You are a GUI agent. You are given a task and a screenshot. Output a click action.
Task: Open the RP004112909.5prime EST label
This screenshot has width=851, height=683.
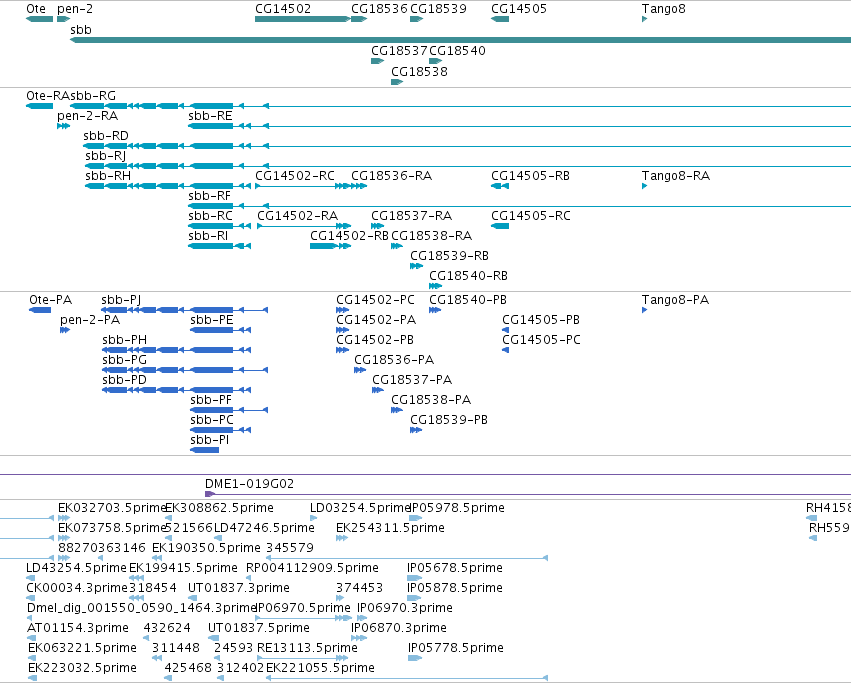pyautogui.click(x=312, y=568)
